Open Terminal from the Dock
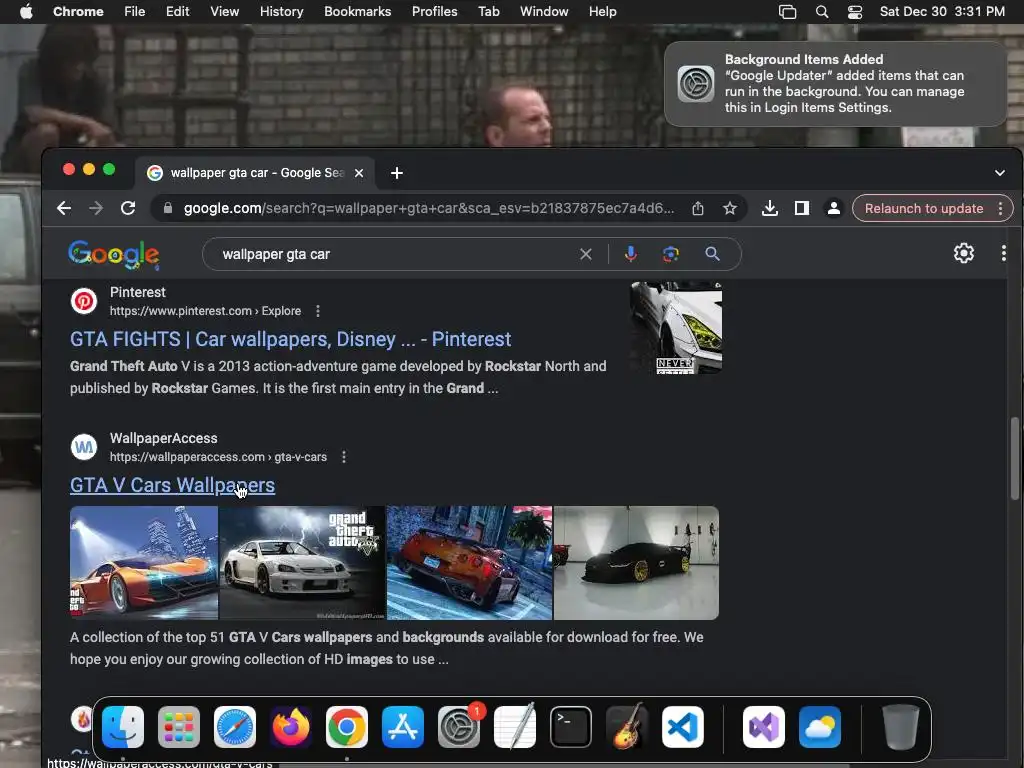 (x=571, y=727)
